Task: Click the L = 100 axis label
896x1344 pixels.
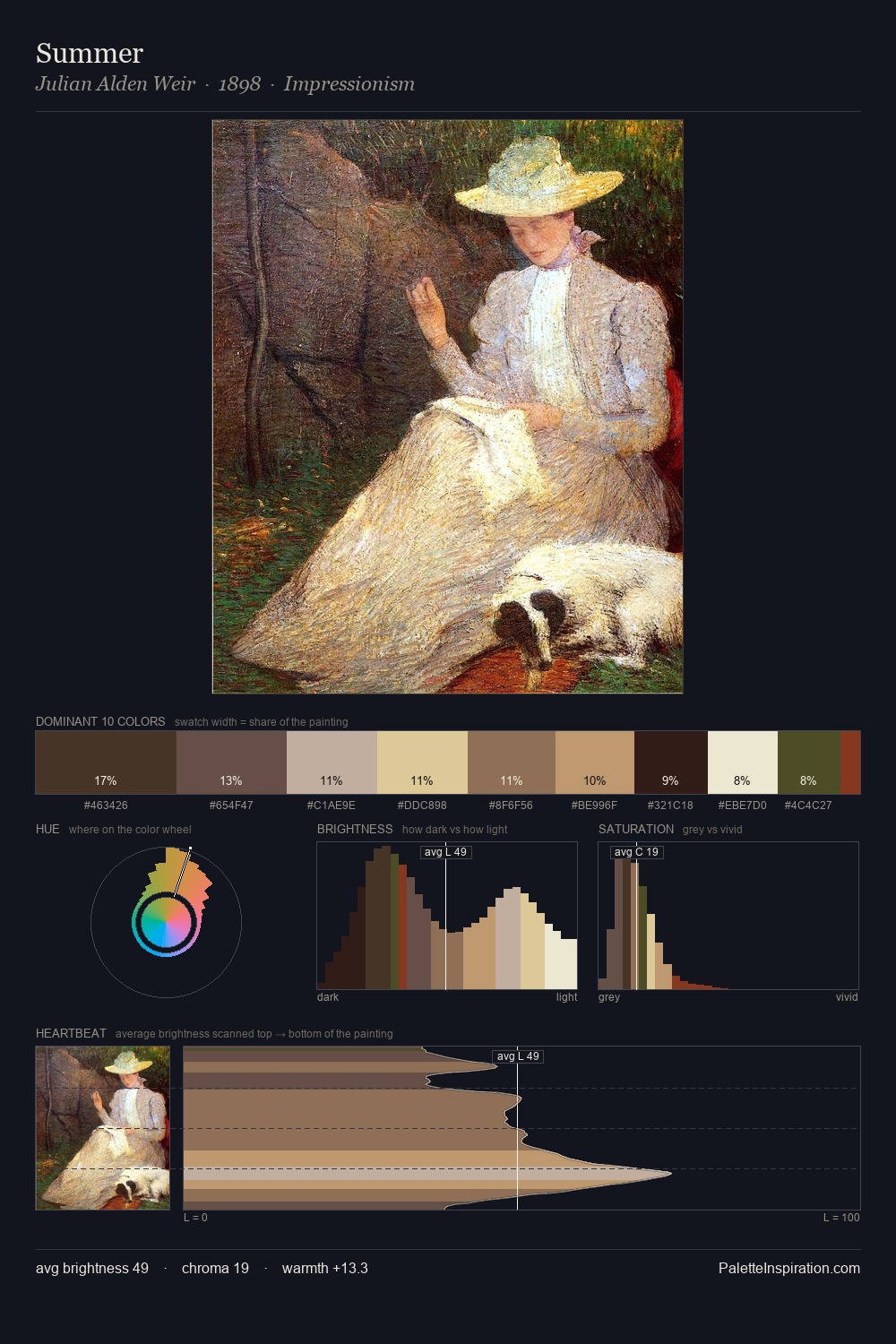Action: click(x=841, y=1218)
